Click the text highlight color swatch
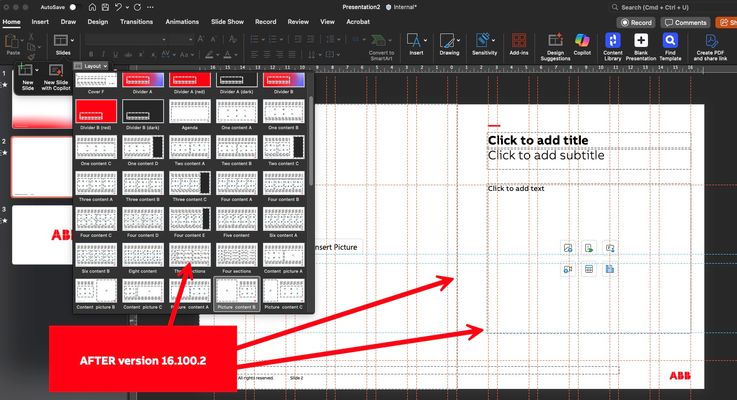Viewport: 737px width, 400px height. coord(210,55)
